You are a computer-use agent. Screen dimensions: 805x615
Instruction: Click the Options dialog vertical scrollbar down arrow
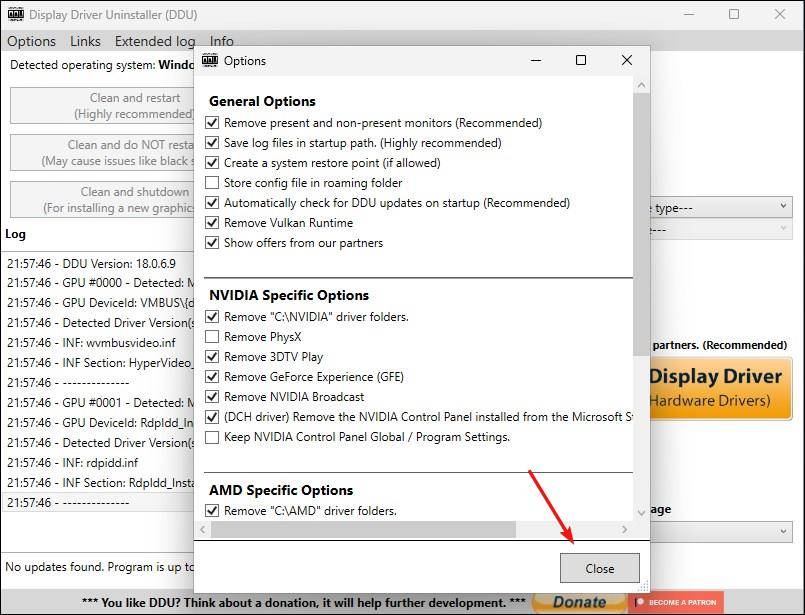coord(641,512)
